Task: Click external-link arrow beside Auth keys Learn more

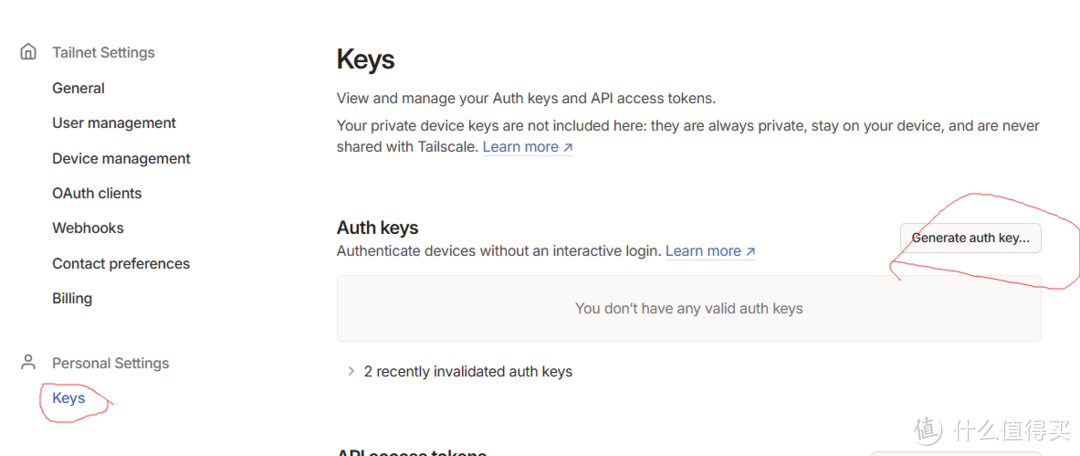Action: (751, 251)
